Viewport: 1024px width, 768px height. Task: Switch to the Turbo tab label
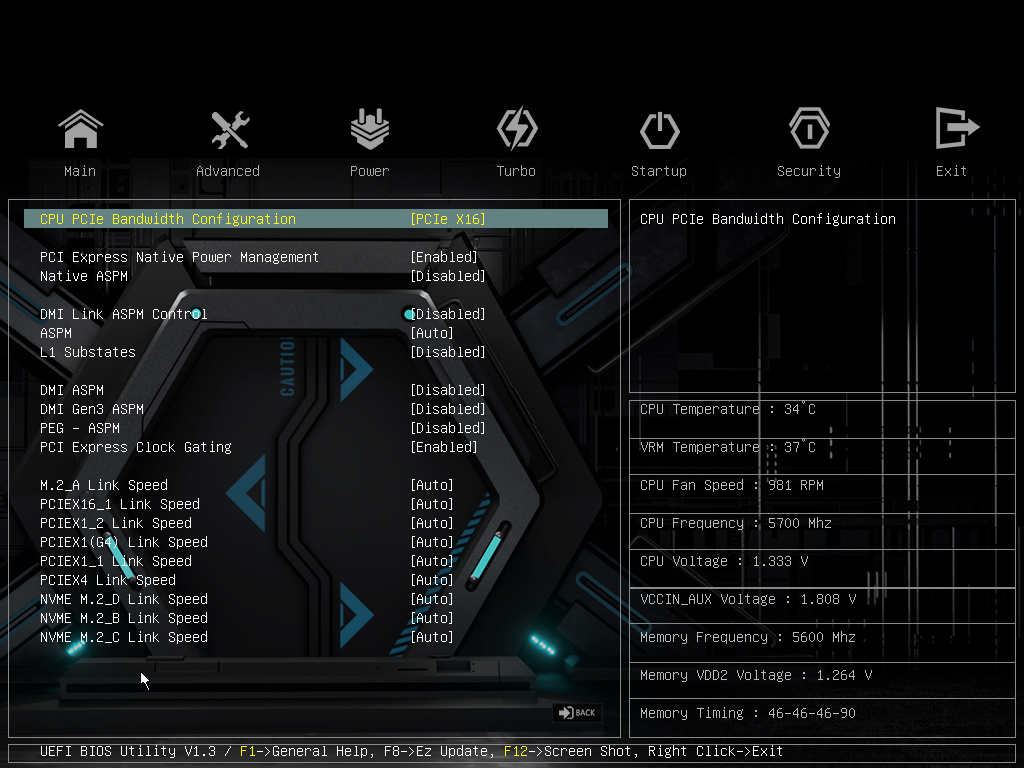[516, 171]
